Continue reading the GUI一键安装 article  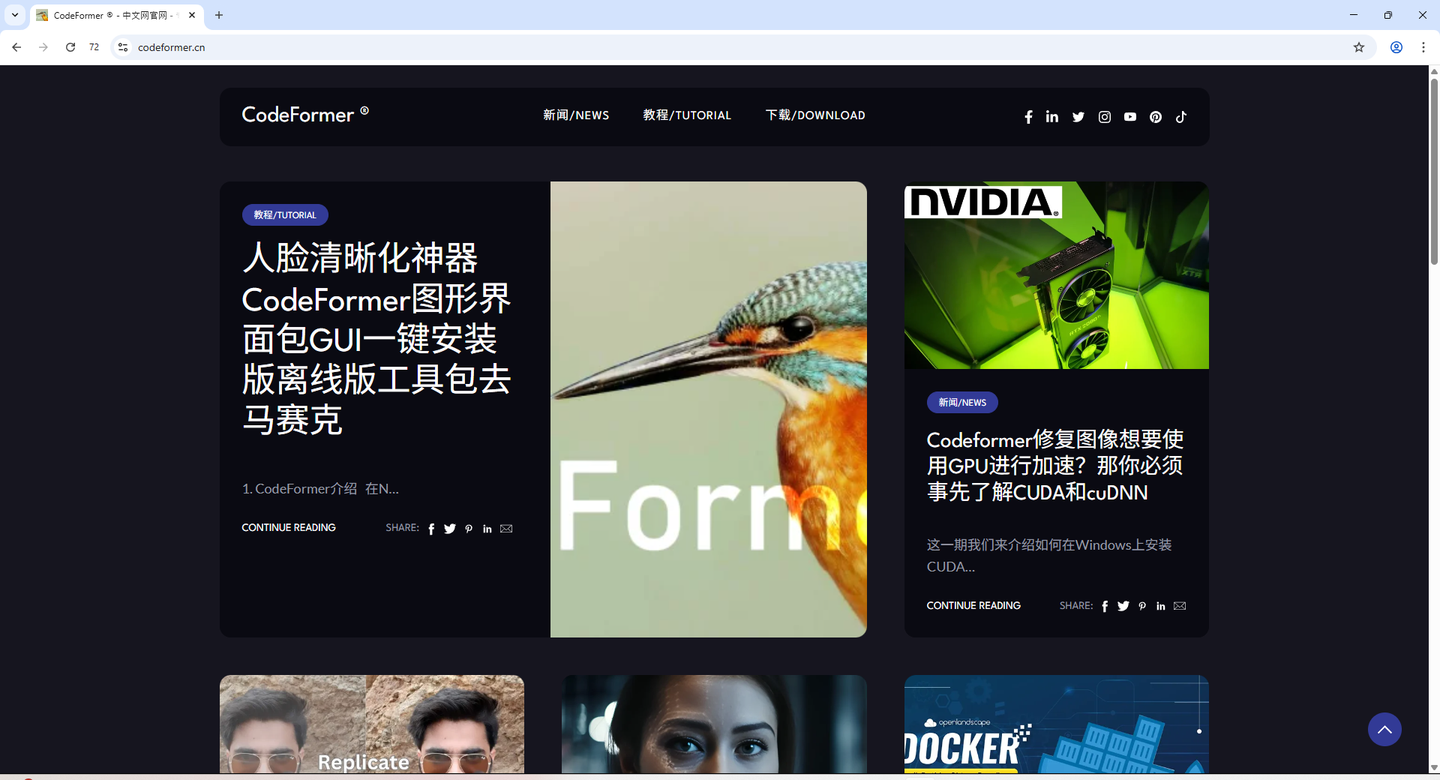coord(289,528)
